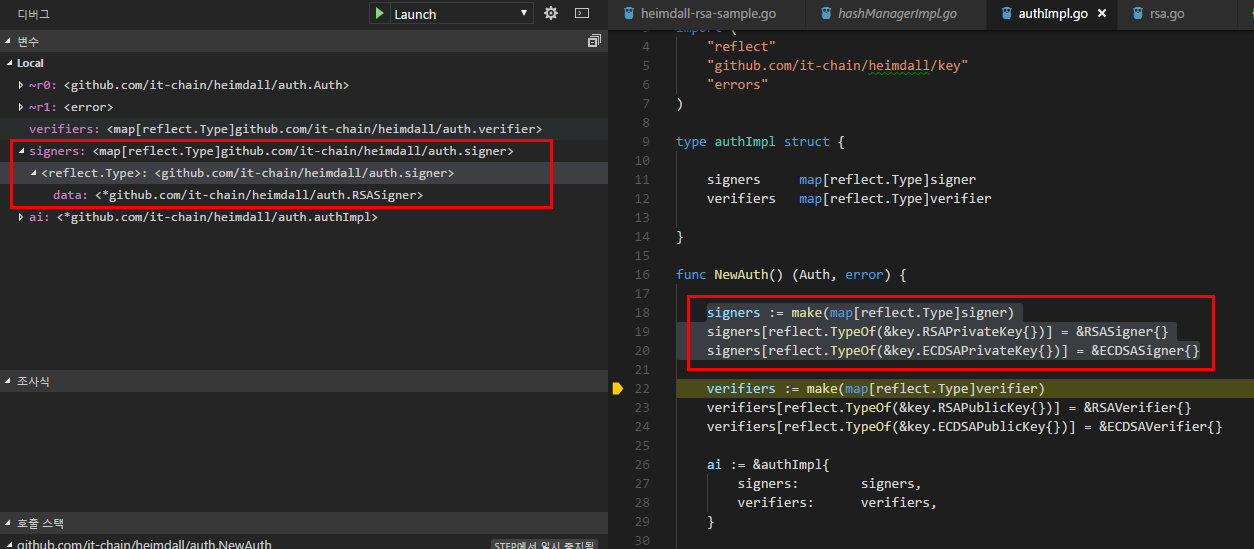
Task: Click the current-line debug arrow at line 22
Action: [618, 388]
